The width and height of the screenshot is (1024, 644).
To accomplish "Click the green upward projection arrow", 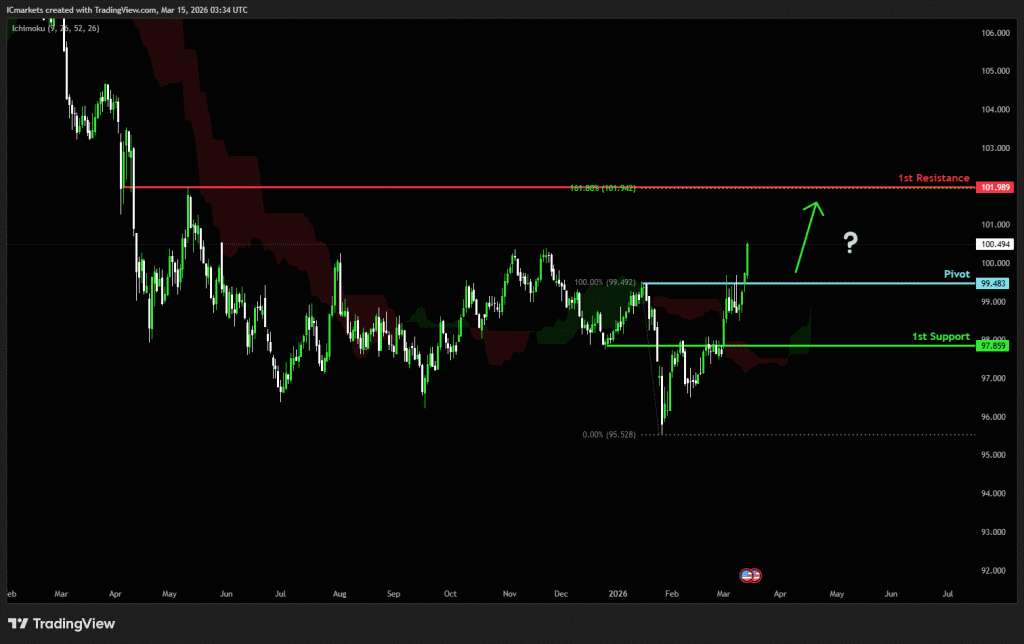I will point(808,236).
